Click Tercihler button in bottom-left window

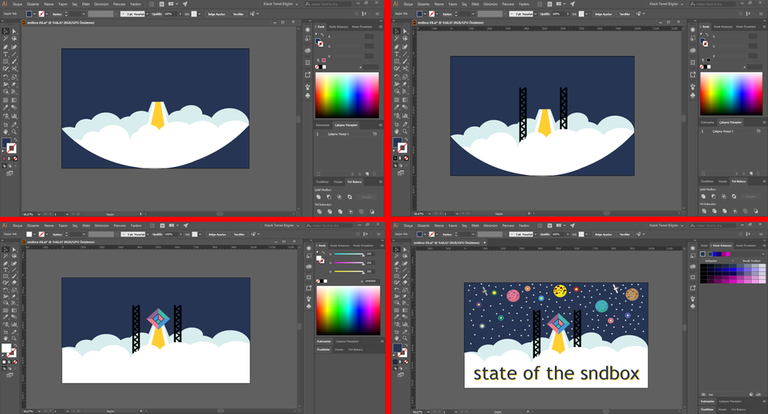tap(239, 234)
